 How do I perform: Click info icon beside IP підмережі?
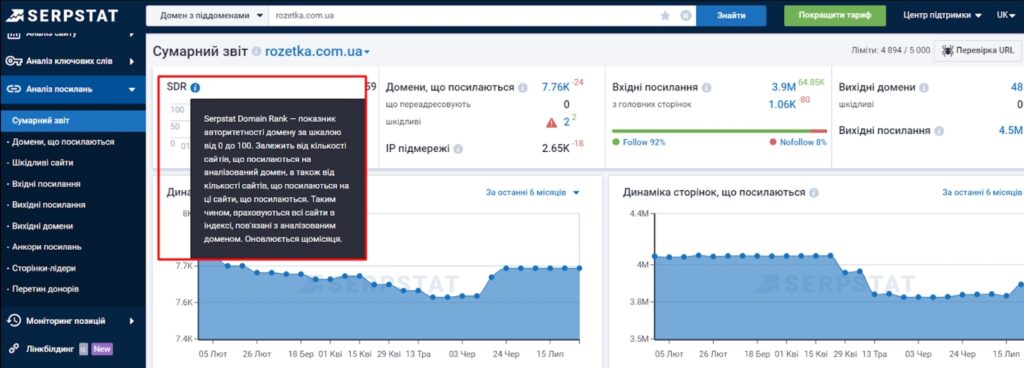tap(458, 149)
